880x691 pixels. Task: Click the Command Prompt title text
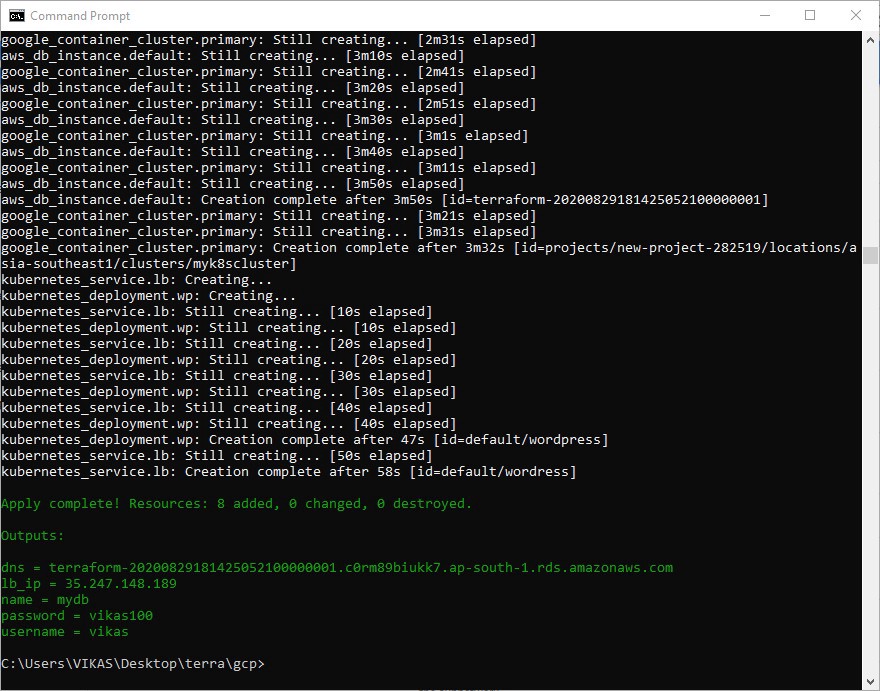click(80, 16)
